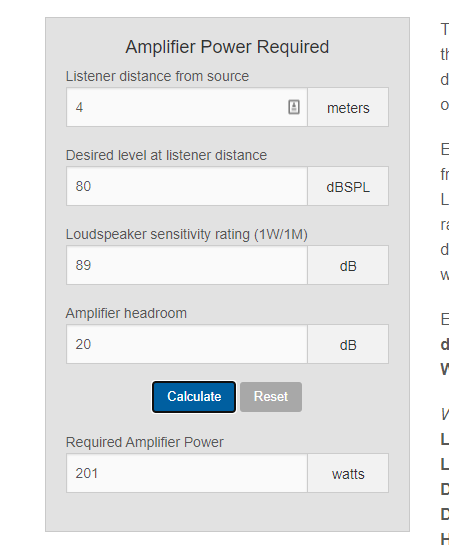Click the 'Desired level at listener distance' label
449x550 pixels.
coord(166,155)
